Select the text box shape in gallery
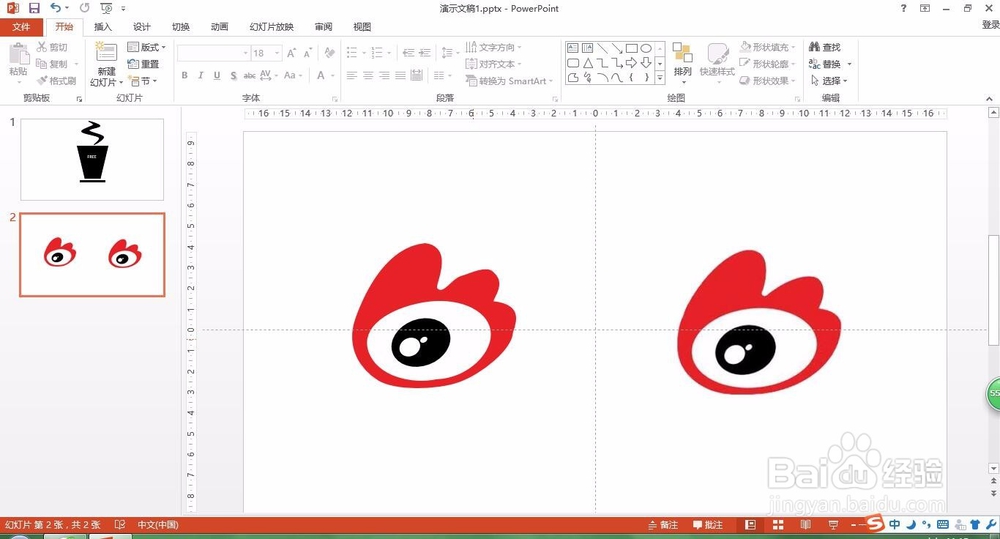 point(573,48)
